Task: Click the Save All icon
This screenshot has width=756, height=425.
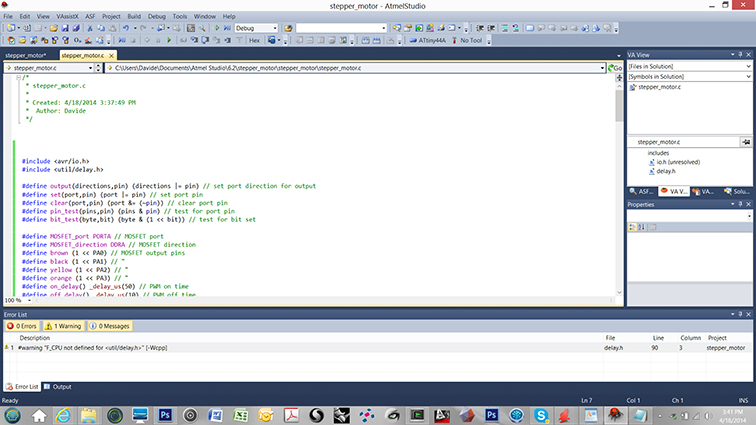Action: click(x=76, y=28)
